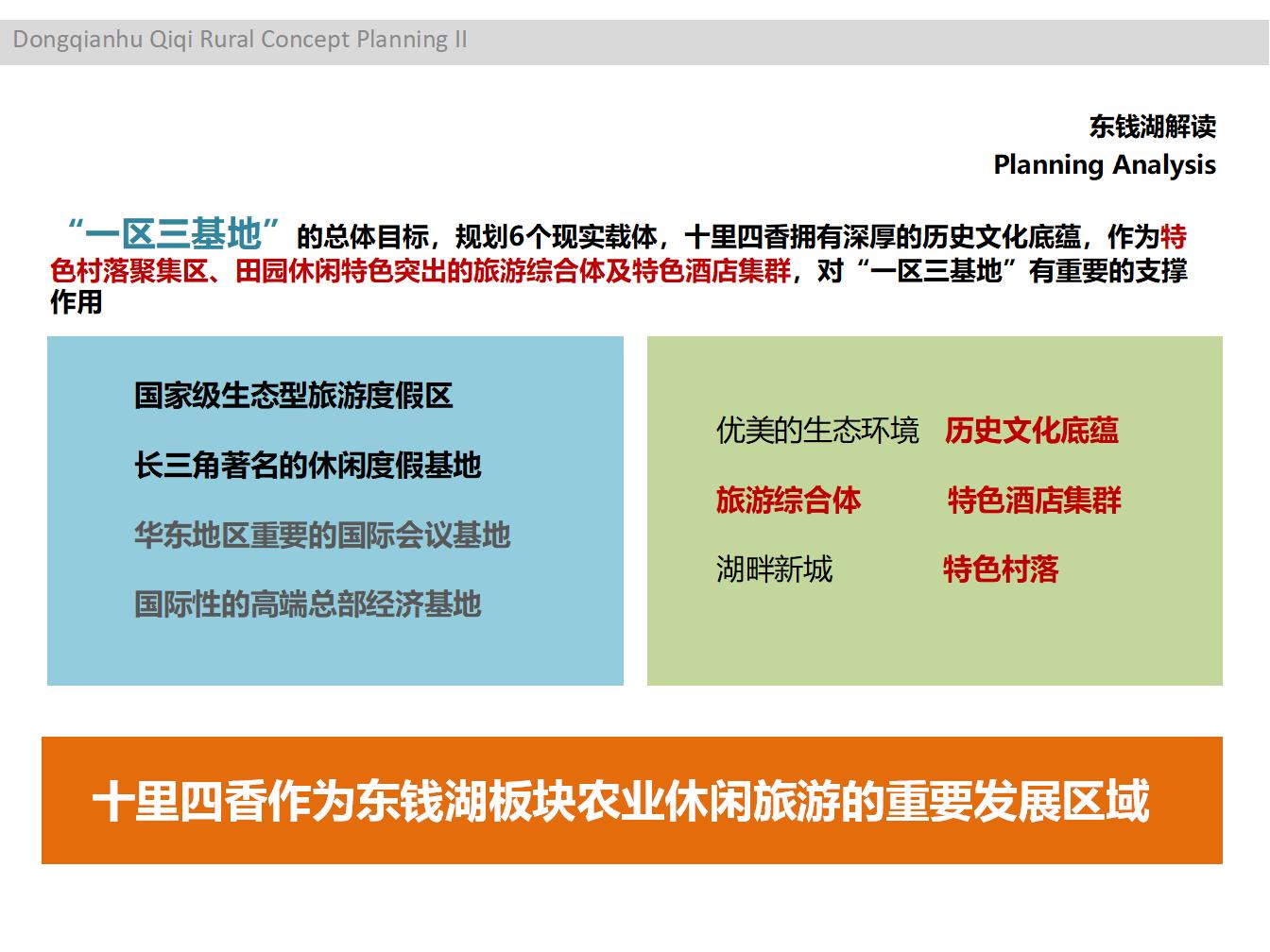Click the red label '历史文化底蕴' in the green box
The height and width of the screenshot is (952, 1270).
1031,431
